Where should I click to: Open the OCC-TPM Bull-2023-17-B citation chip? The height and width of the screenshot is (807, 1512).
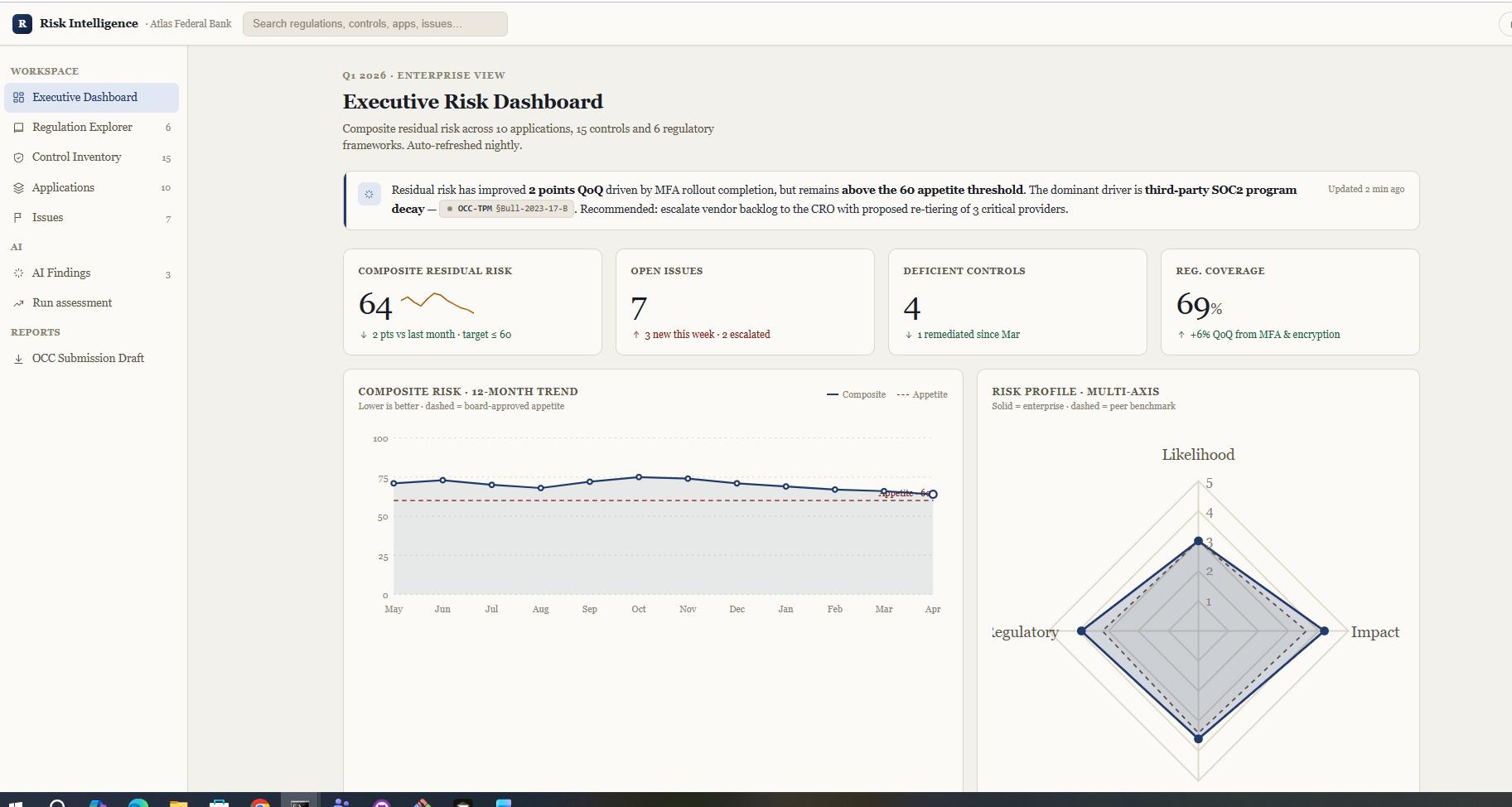(506, 209)
